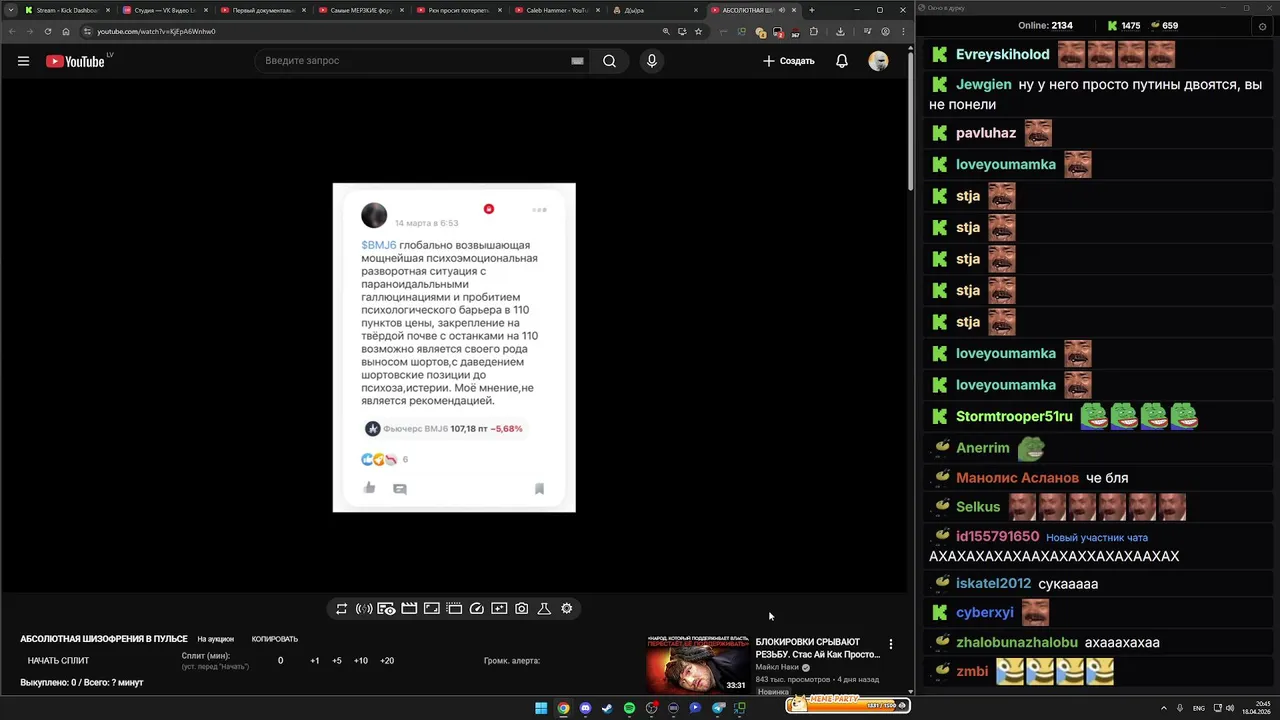
Task: Click the sound waves icon in player toolbar
Action: pyautogui.click(x=364, y=608)
